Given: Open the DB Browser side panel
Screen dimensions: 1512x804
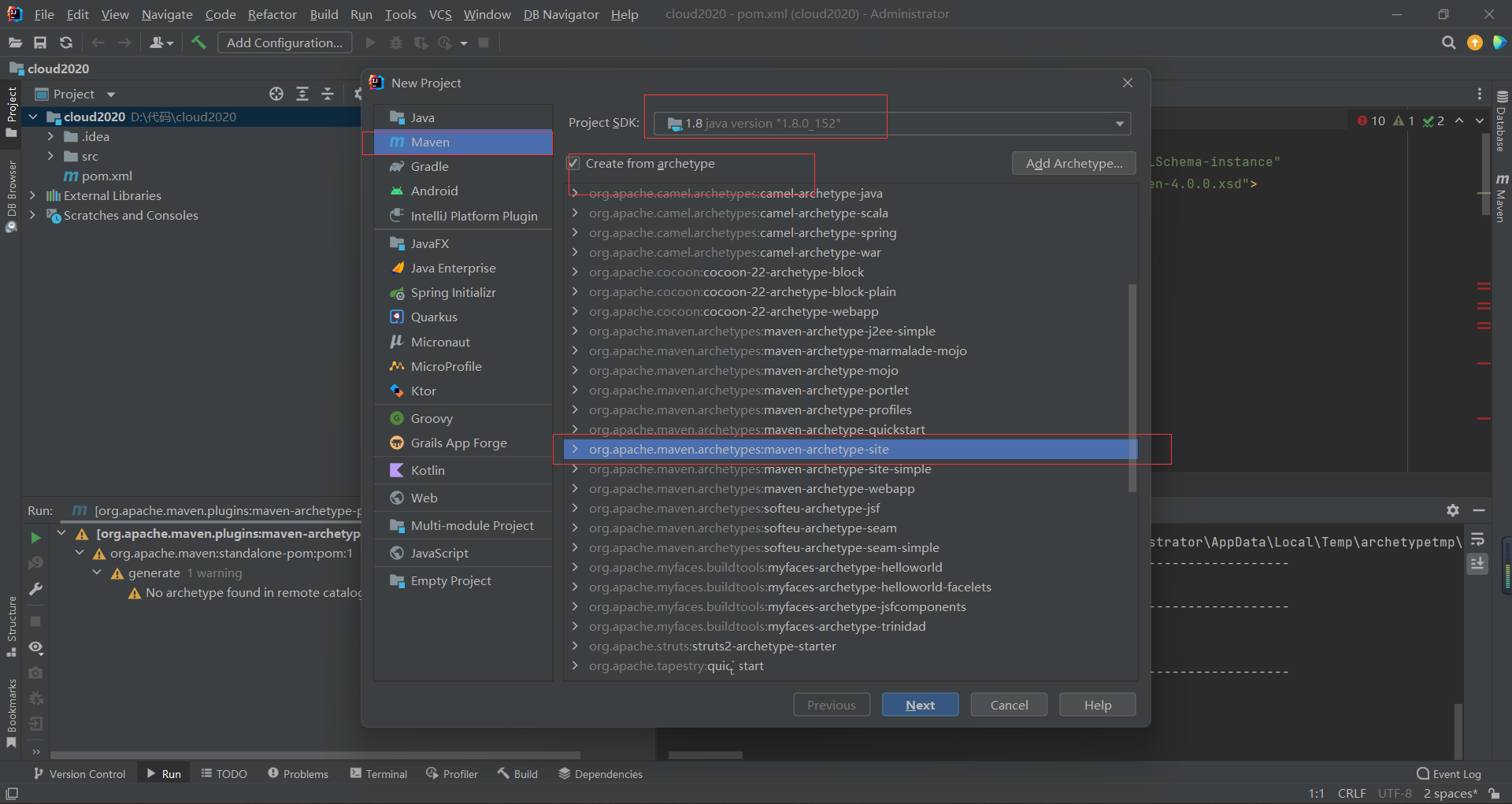Looking at the screenshot, I should click(12, 196).
